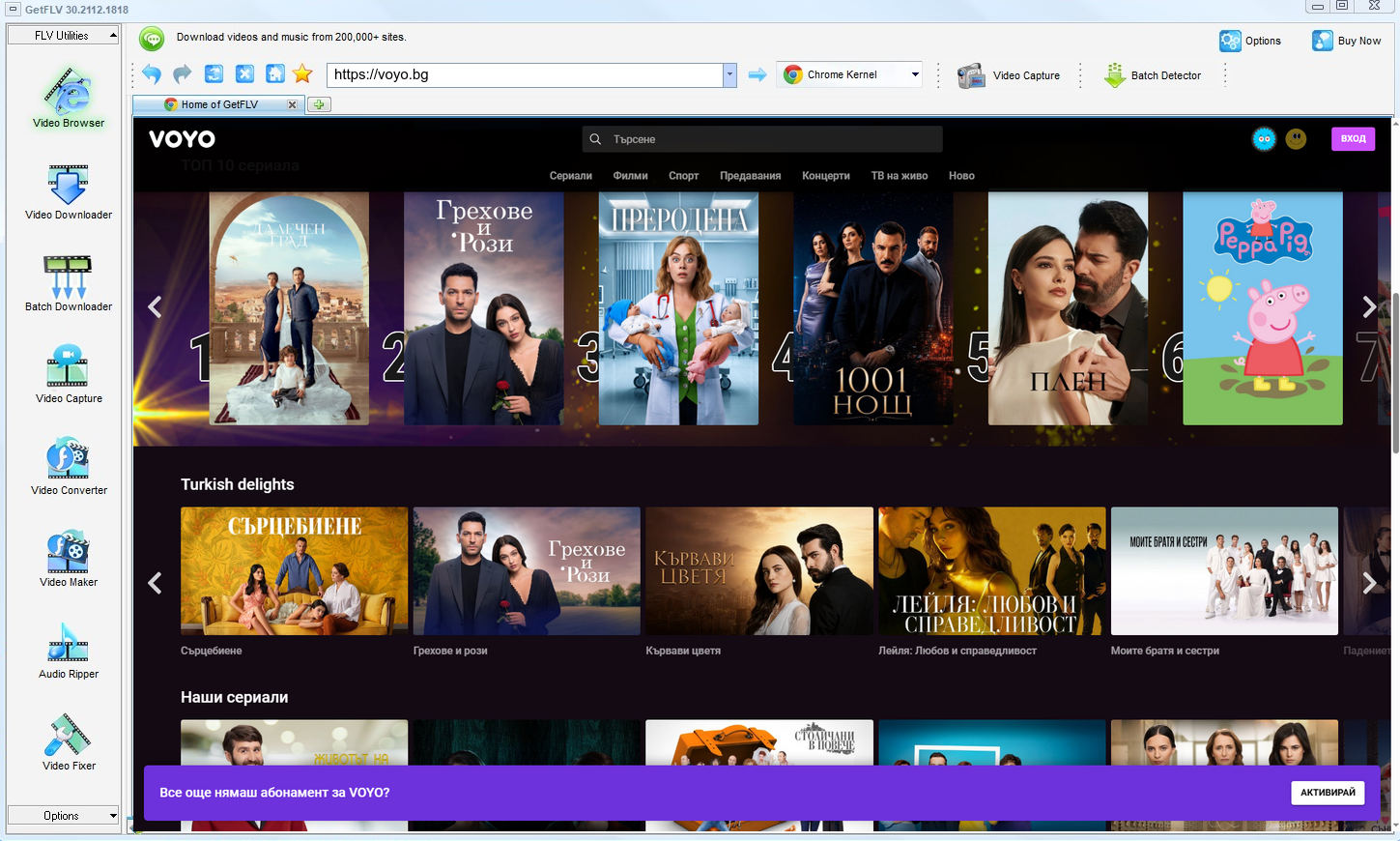Open the Моите братя и сестри link
This screenshot has width=1400, height=841.
point(1165,651)
